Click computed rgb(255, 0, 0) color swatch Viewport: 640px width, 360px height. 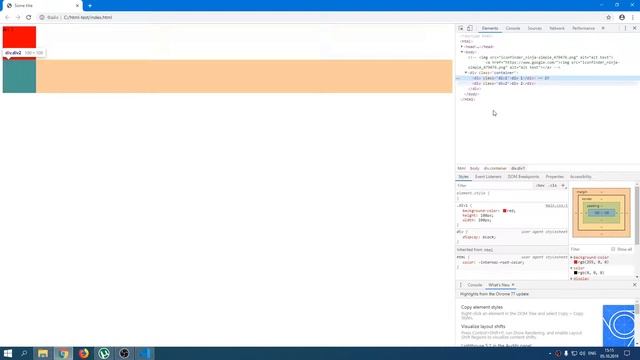coord(576,262)
